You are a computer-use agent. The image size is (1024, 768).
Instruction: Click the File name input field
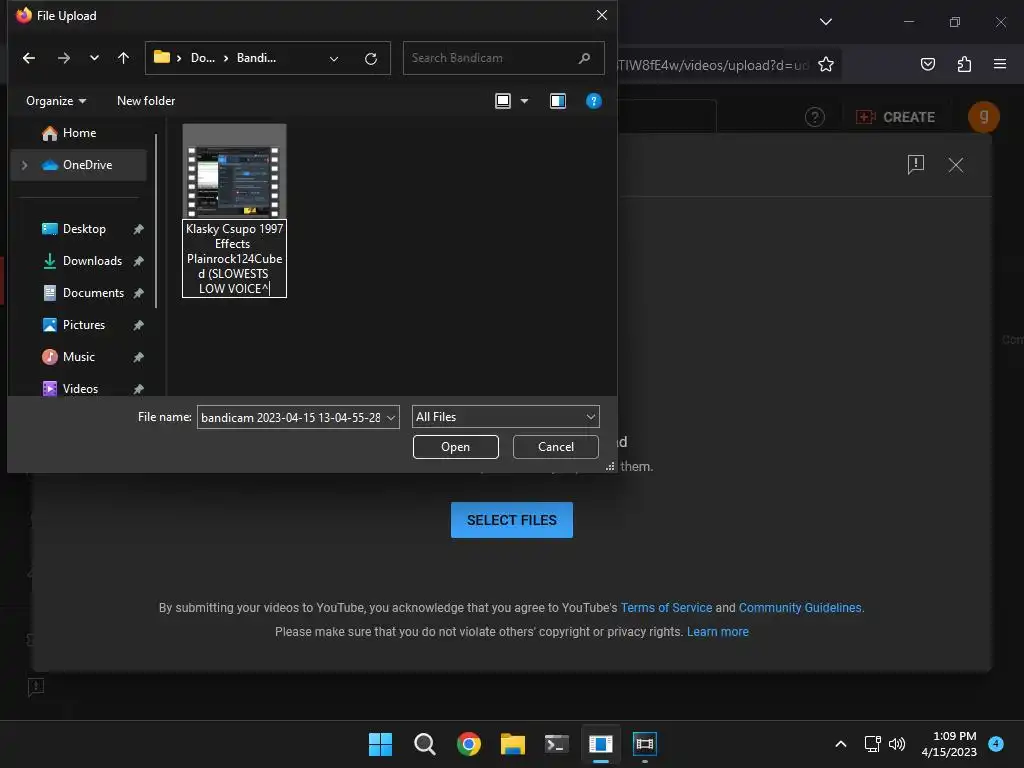pos(291,417)
